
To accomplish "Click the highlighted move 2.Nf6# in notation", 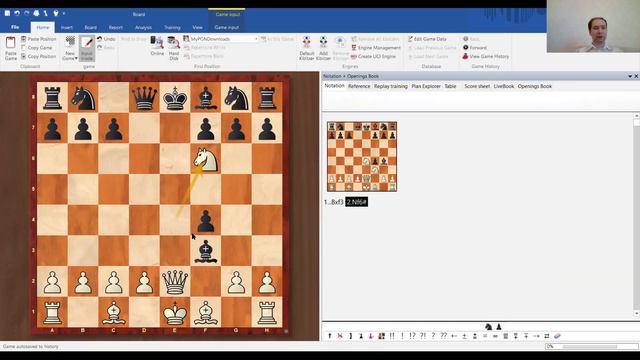I will tap(356, 202).
